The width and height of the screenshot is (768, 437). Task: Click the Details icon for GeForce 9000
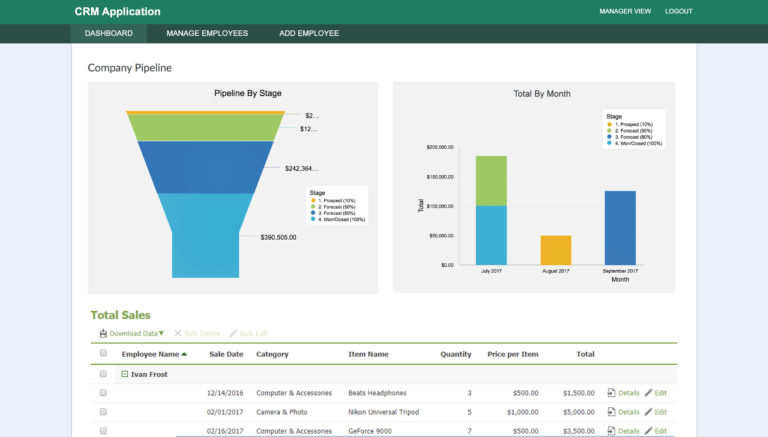tap(612, 431)
